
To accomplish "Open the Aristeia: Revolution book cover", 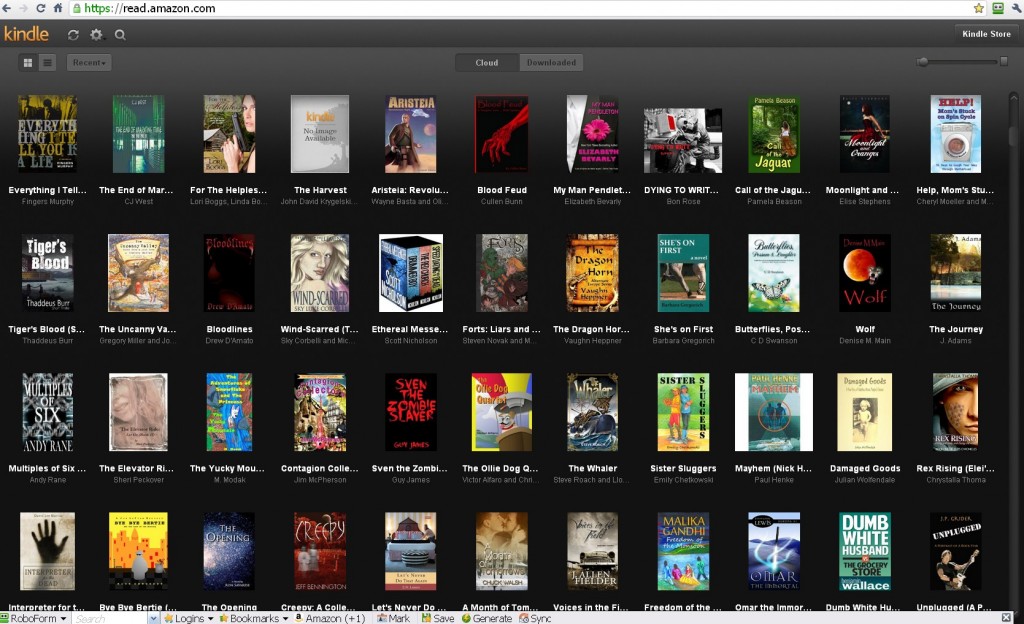I will tap(411, 134).
